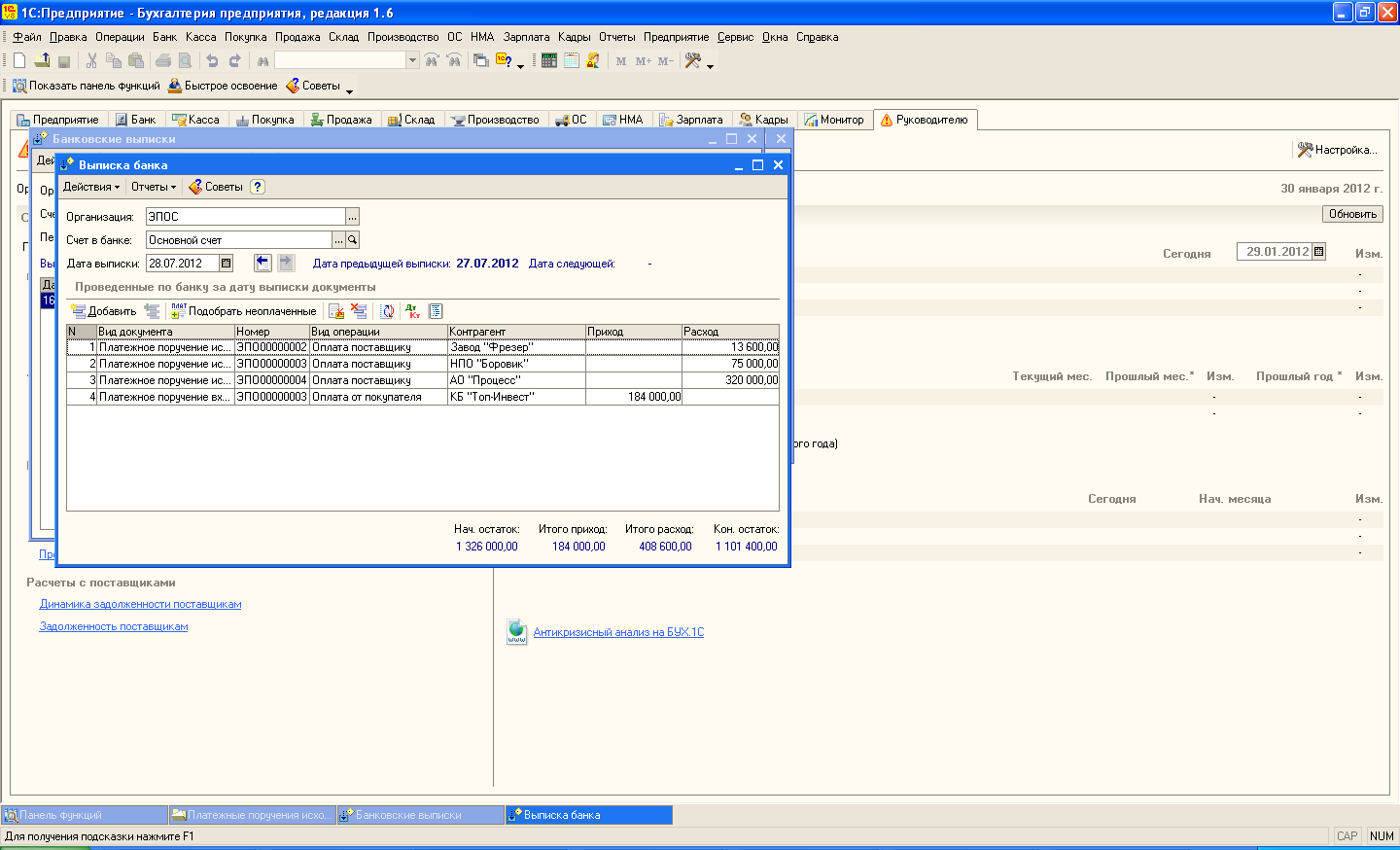Open the calculator icon in main toolbar
Screen dimensions: 1400x850
549,60
